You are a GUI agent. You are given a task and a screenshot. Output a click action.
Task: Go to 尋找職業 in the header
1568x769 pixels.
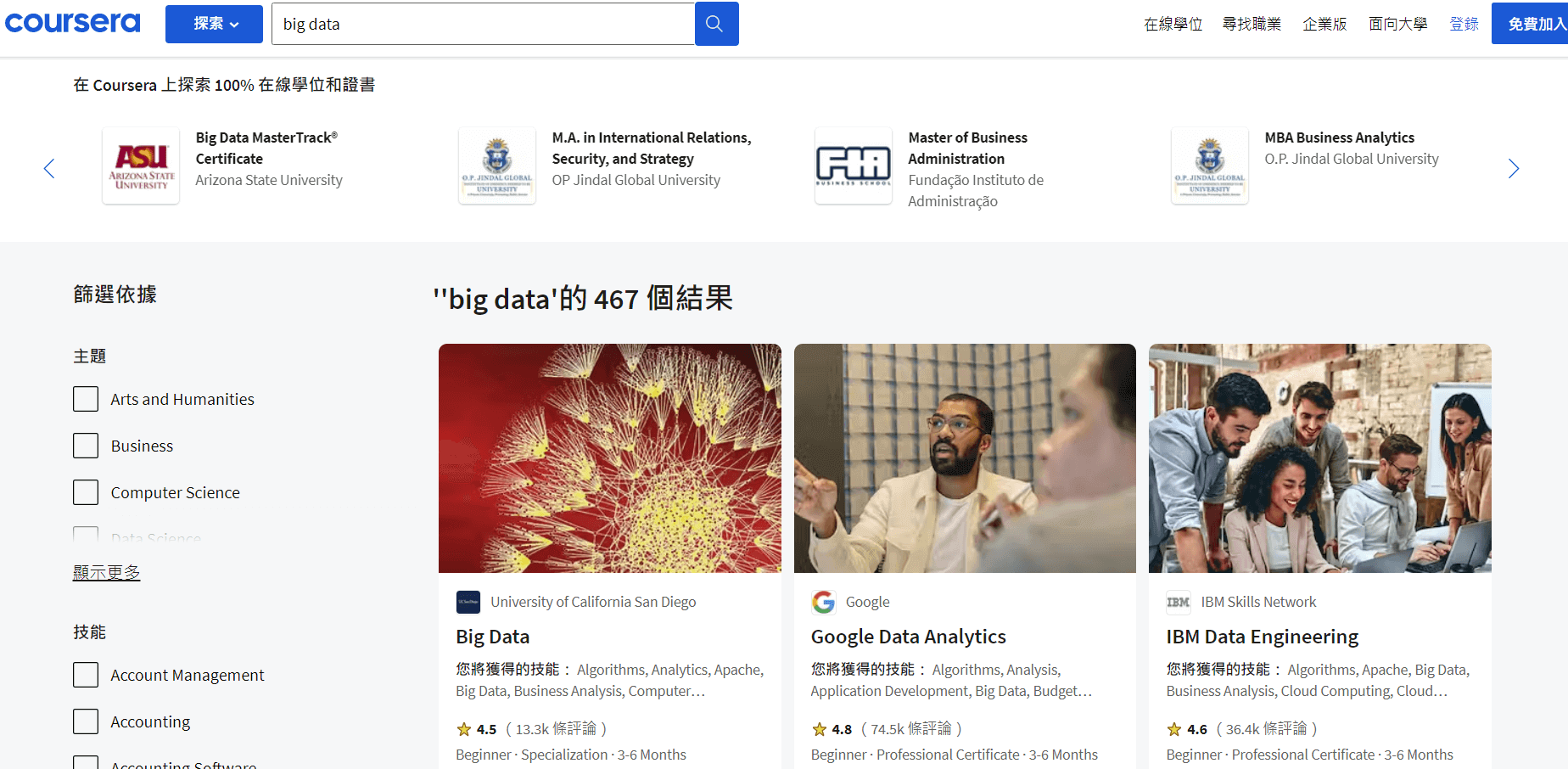[1252, 24]
